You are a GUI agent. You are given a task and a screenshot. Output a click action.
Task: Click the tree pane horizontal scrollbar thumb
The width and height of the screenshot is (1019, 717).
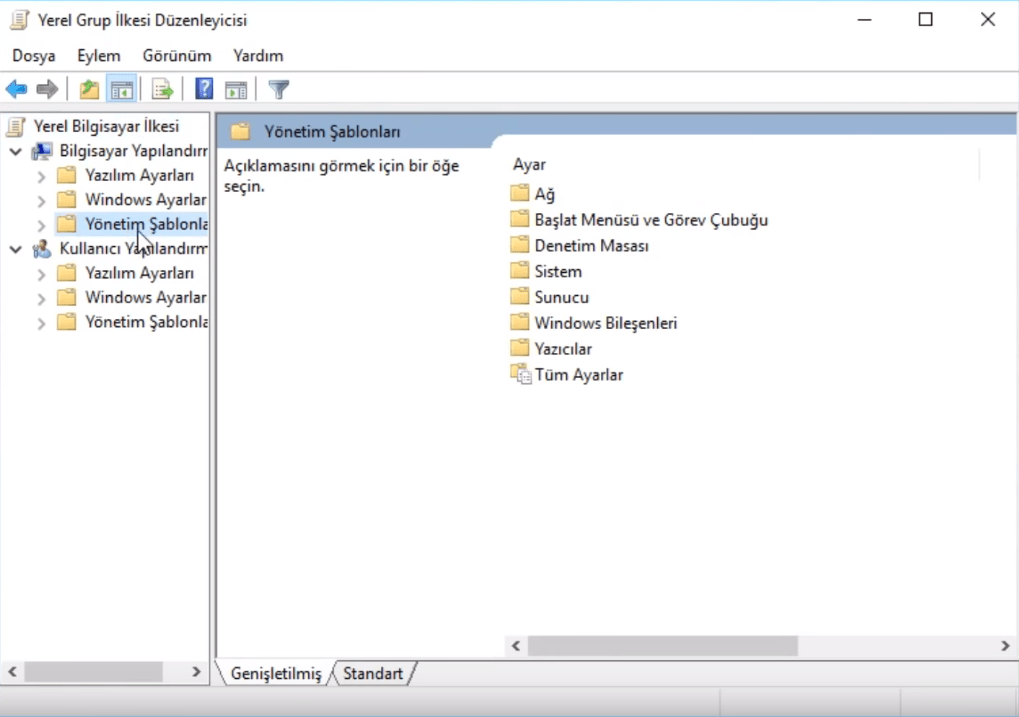[x=94, y=671]
